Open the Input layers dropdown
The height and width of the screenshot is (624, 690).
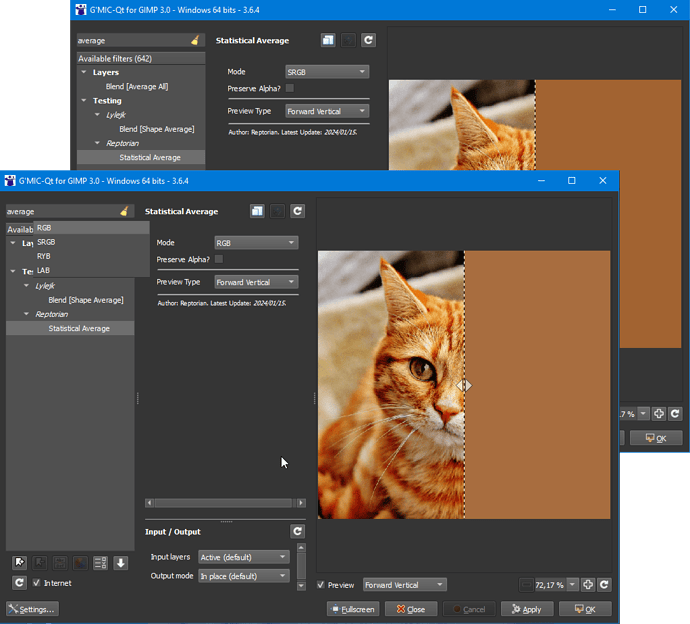click(243, 557)
